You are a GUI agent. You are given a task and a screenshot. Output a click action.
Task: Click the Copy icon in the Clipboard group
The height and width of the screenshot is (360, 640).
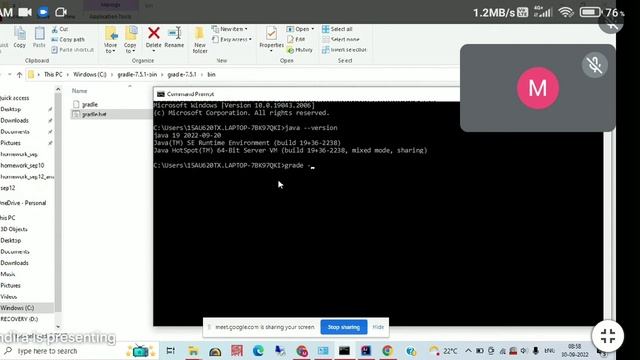coord(20,37)
